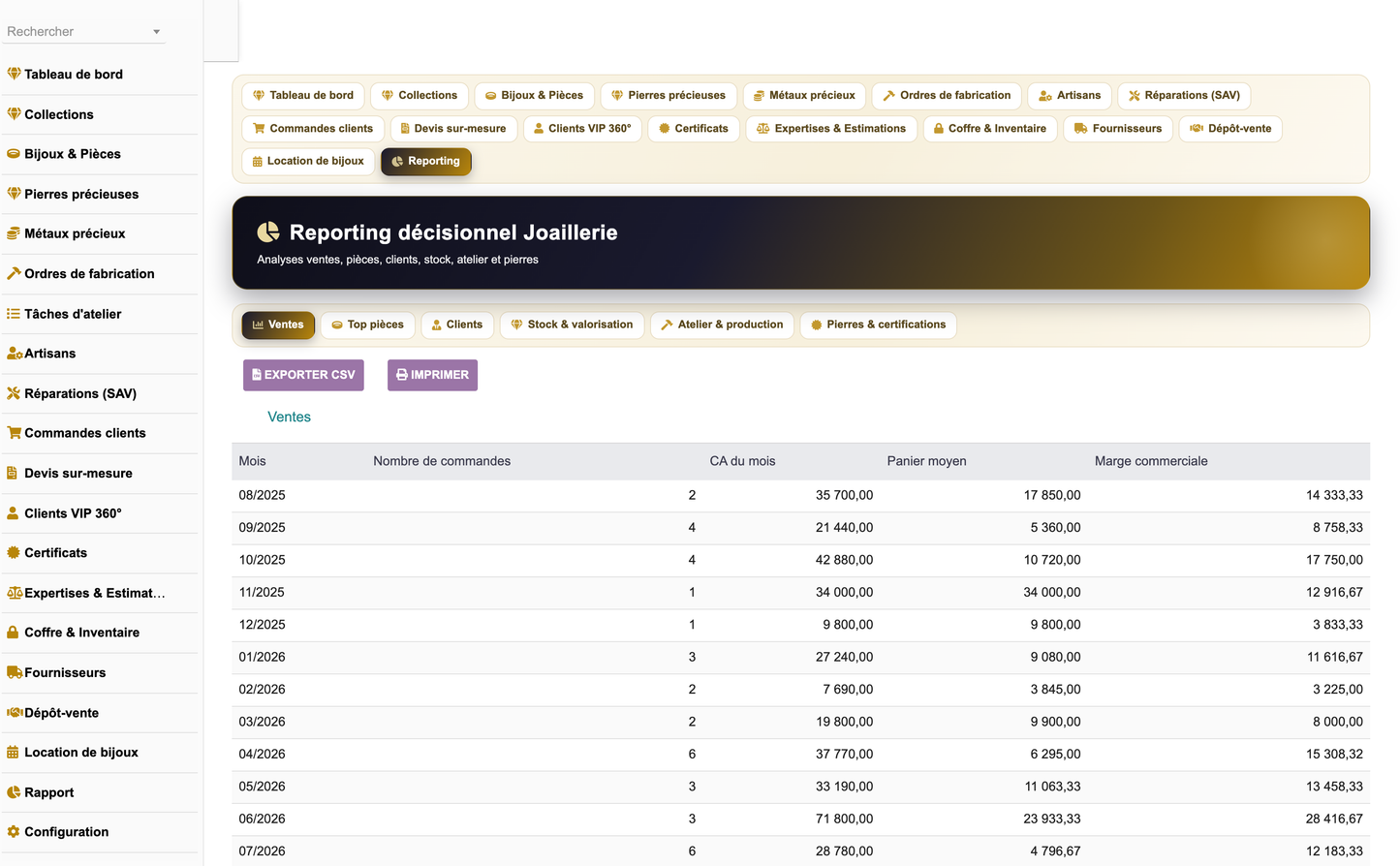Click the CA du mois column header
The height and width of the screenshot is (866, 1400).
coord(742,461)
